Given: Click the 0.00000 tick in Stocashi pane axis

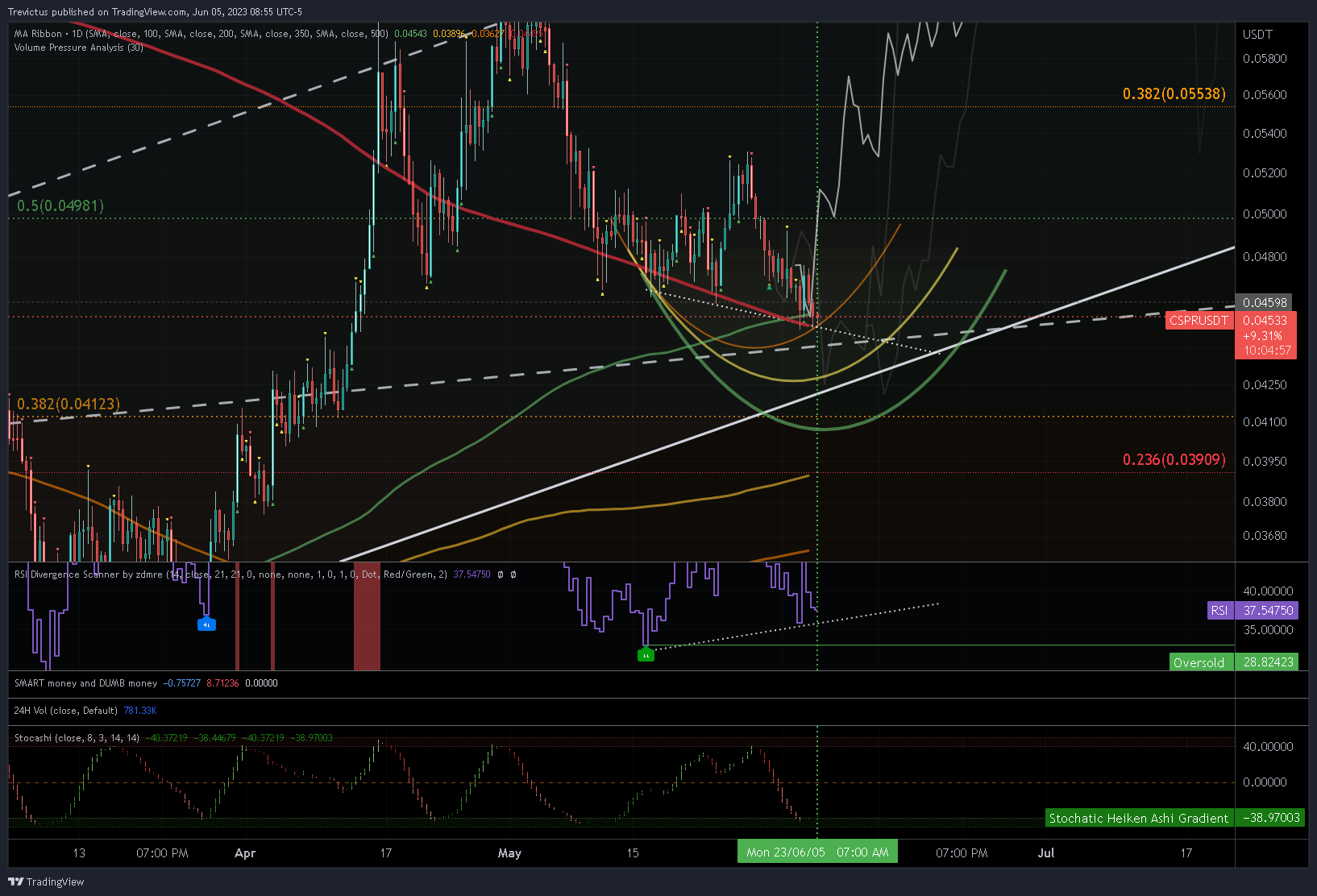Looking at the screenshot, I should (1265, 782).
